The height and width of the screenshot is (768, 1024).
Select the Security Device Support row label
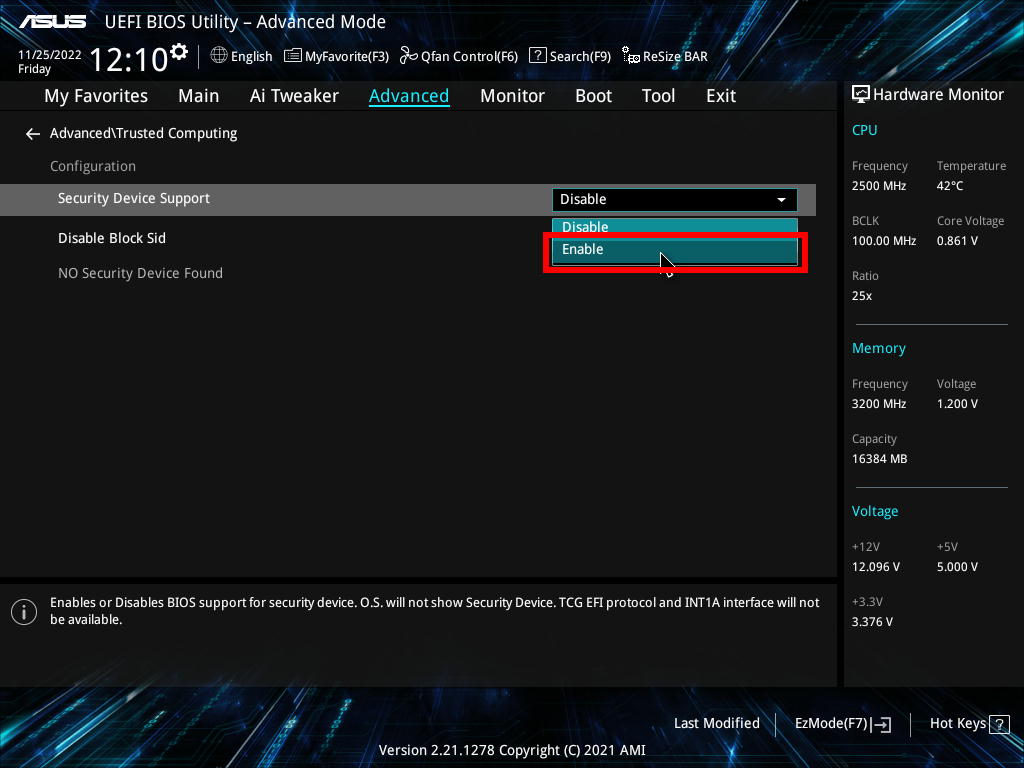tap(134, 199)
